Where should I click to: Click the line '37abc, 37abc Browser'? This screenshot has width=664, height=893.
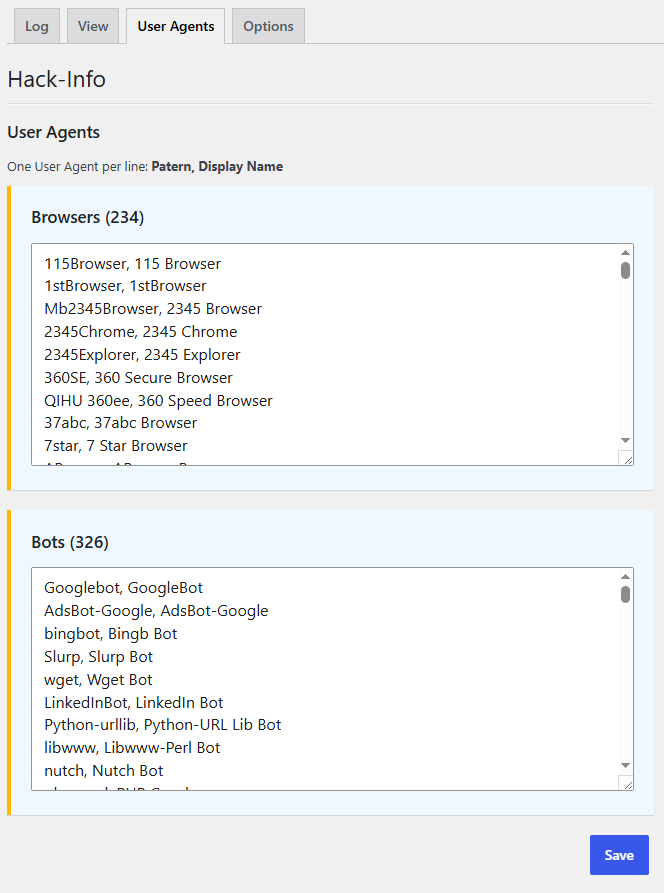[x=120, y=423]
